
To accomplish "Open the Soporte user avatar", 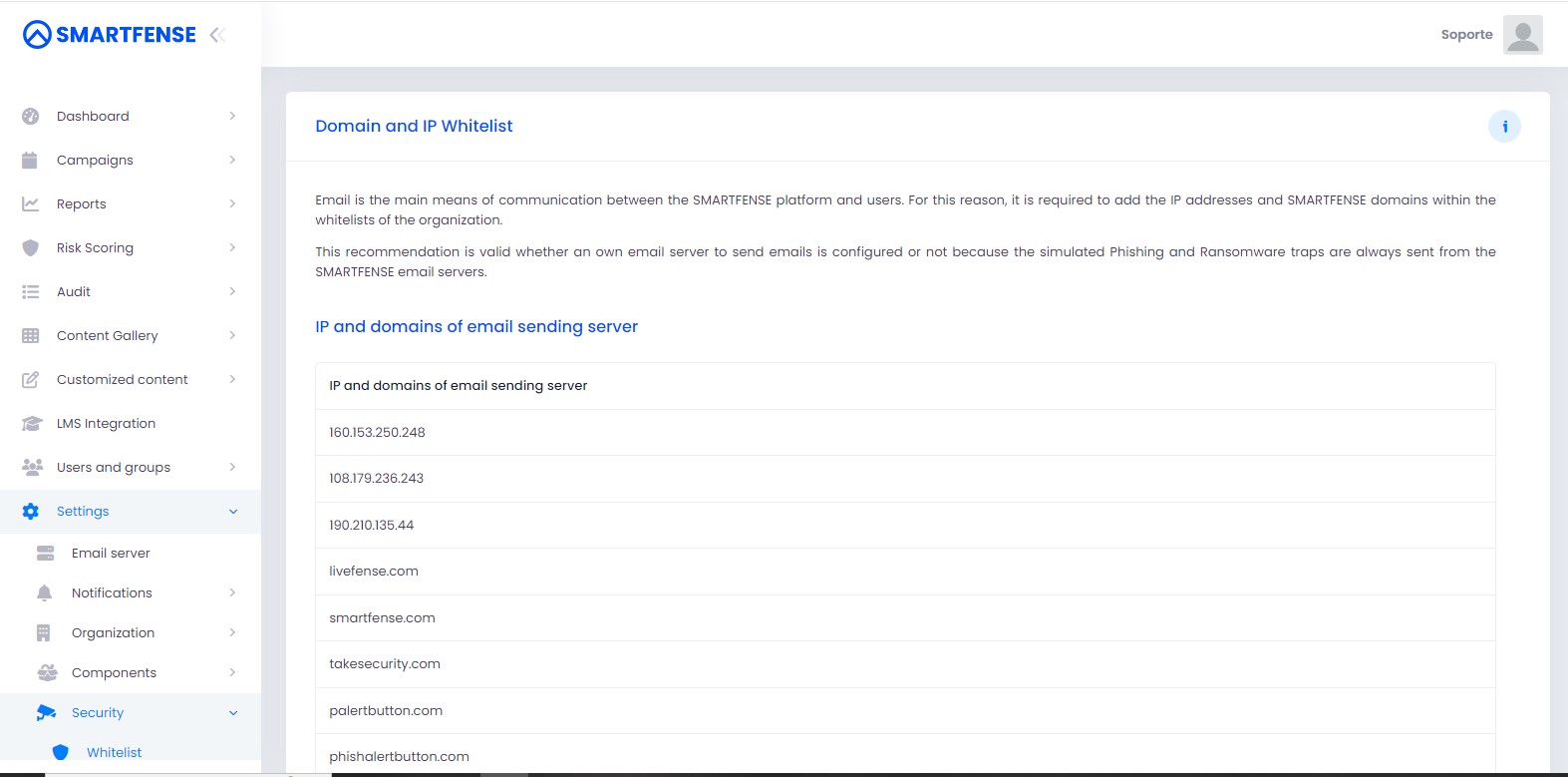I will 1522,35.
